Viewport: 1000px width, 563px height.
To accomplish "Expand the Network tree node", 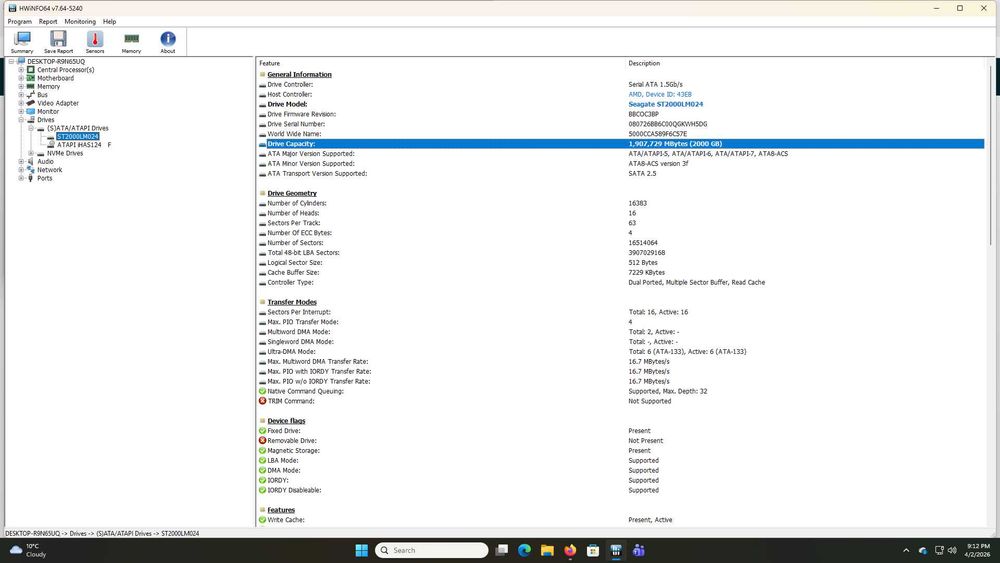I will click(21, 170).
